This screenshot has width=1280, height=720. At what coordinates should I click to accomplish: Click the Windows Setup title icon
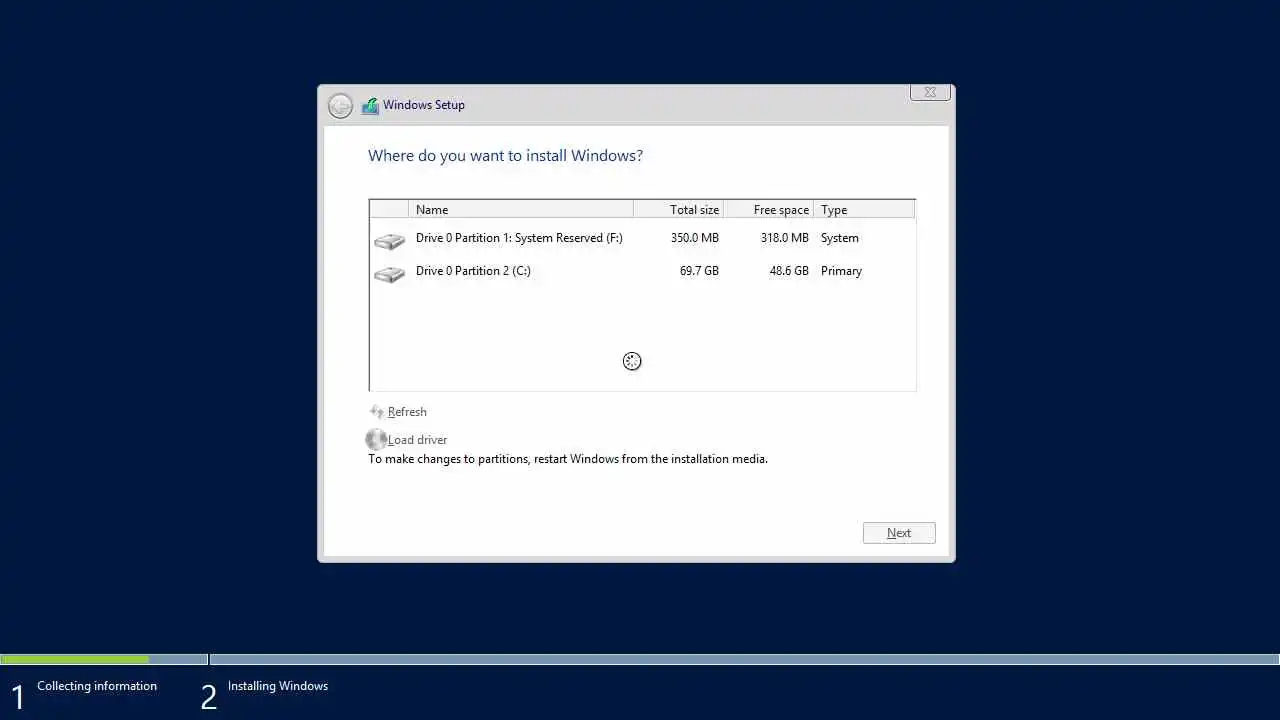[x=370, y=105]
